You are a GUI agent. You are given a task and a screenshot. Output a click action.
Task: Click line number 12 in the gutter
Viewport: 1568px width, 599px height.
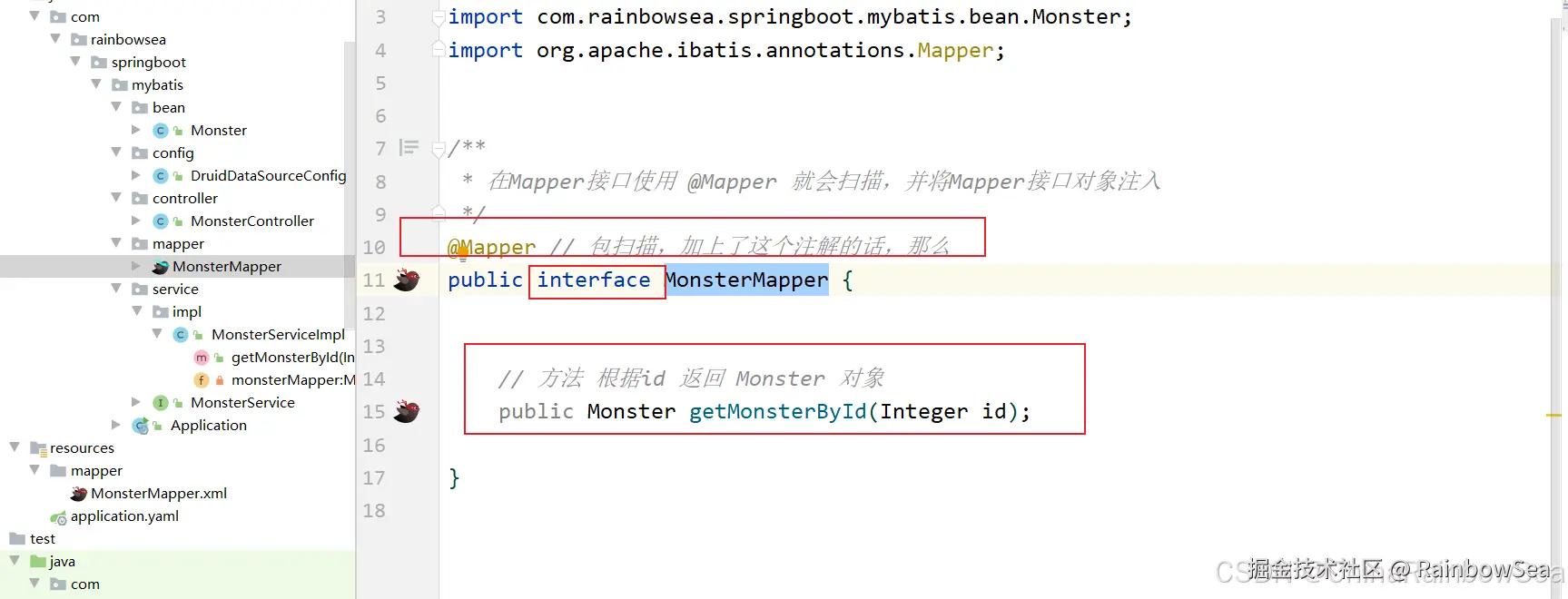pos(374,314)
